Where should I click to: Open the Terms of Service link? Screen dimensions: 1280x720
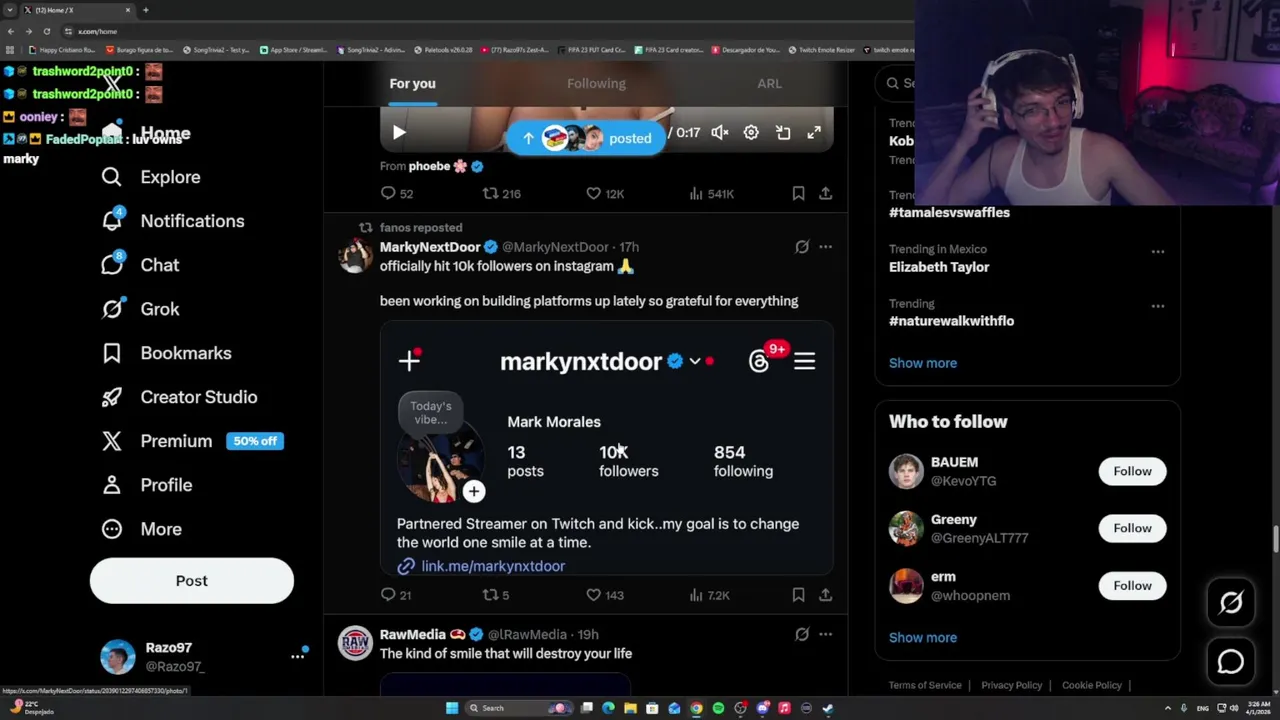coord(925,685)
